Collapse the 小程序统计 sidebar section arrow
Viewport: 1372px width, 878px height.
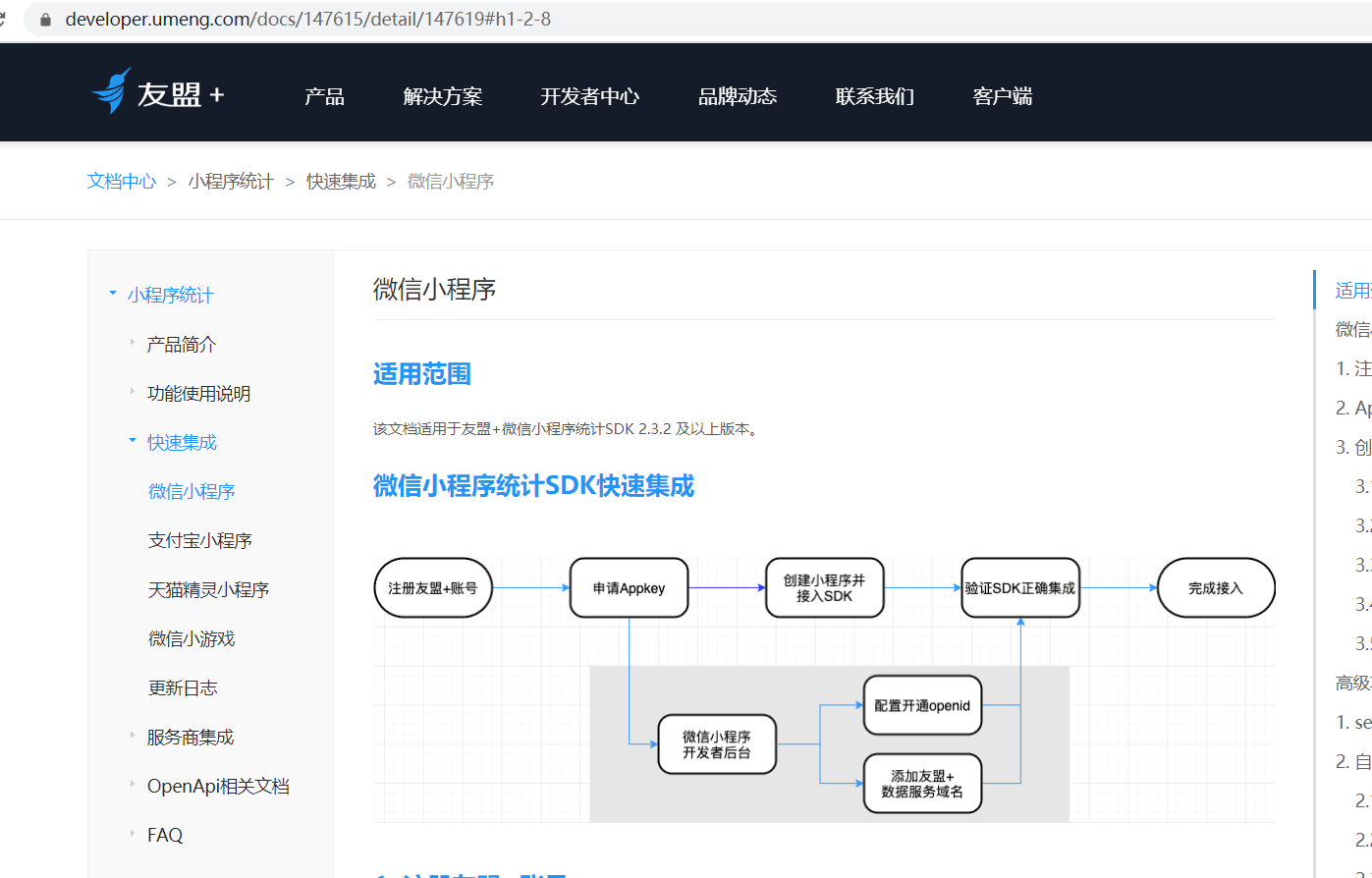click(113, 293)
